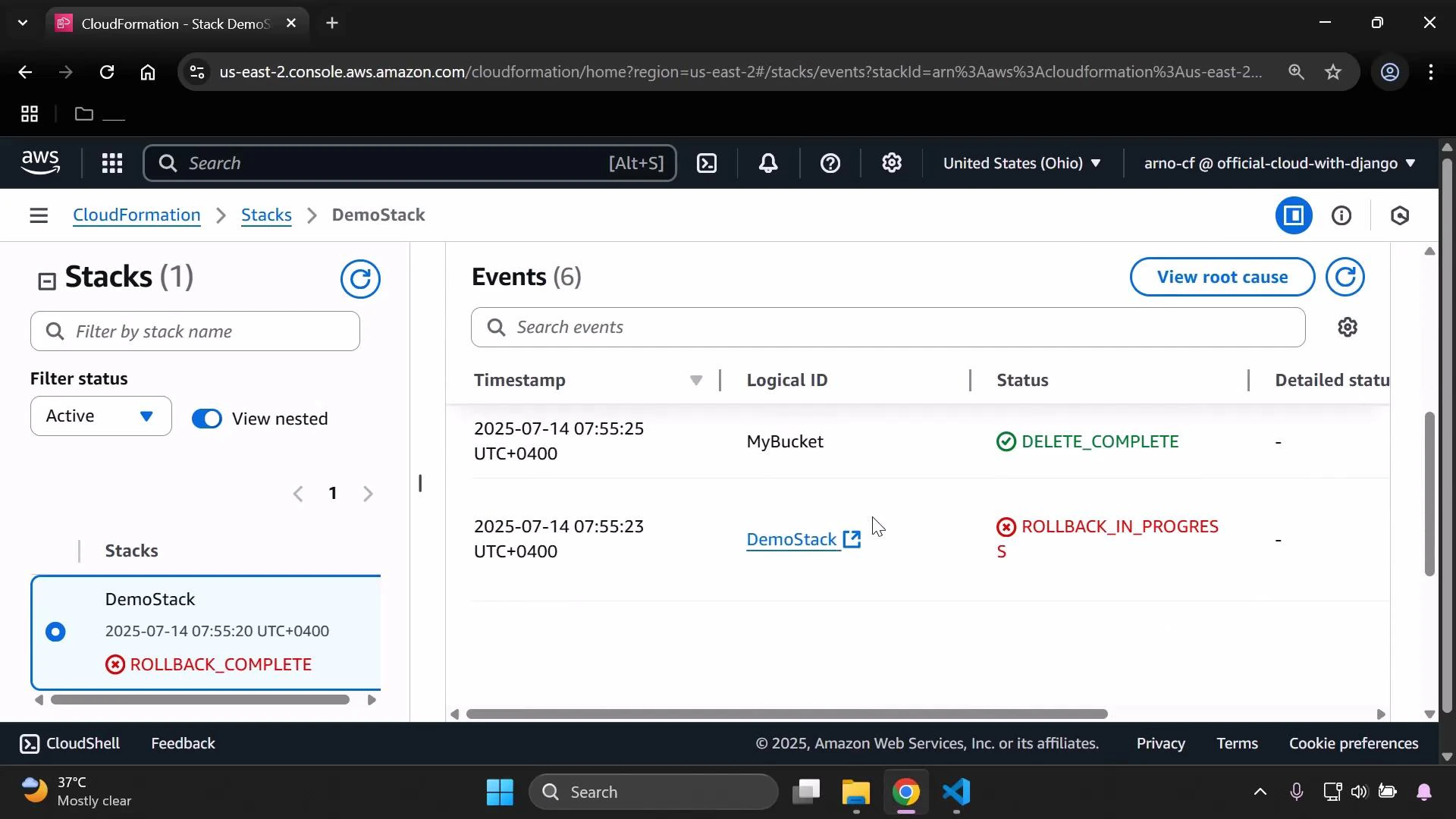
Task: Go to next stacks page
Action: pyautogui.click(x=369, y=494)
